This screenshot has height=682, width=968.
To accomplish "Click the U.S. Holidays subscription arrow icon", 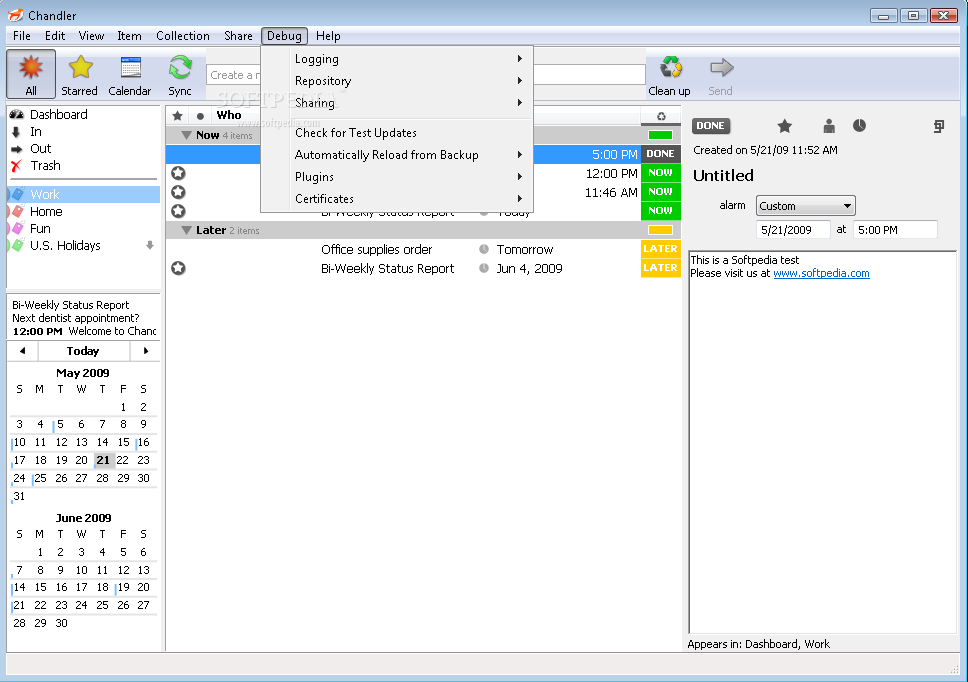I will tap(149, 246).
